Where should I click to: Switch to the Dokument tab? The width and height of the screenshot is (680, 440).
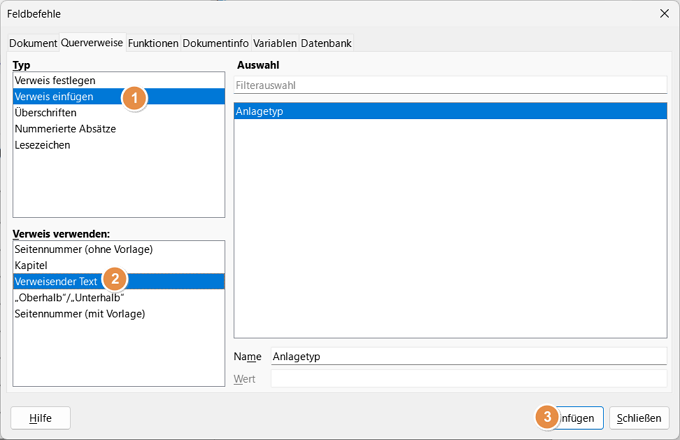(33, 43)
